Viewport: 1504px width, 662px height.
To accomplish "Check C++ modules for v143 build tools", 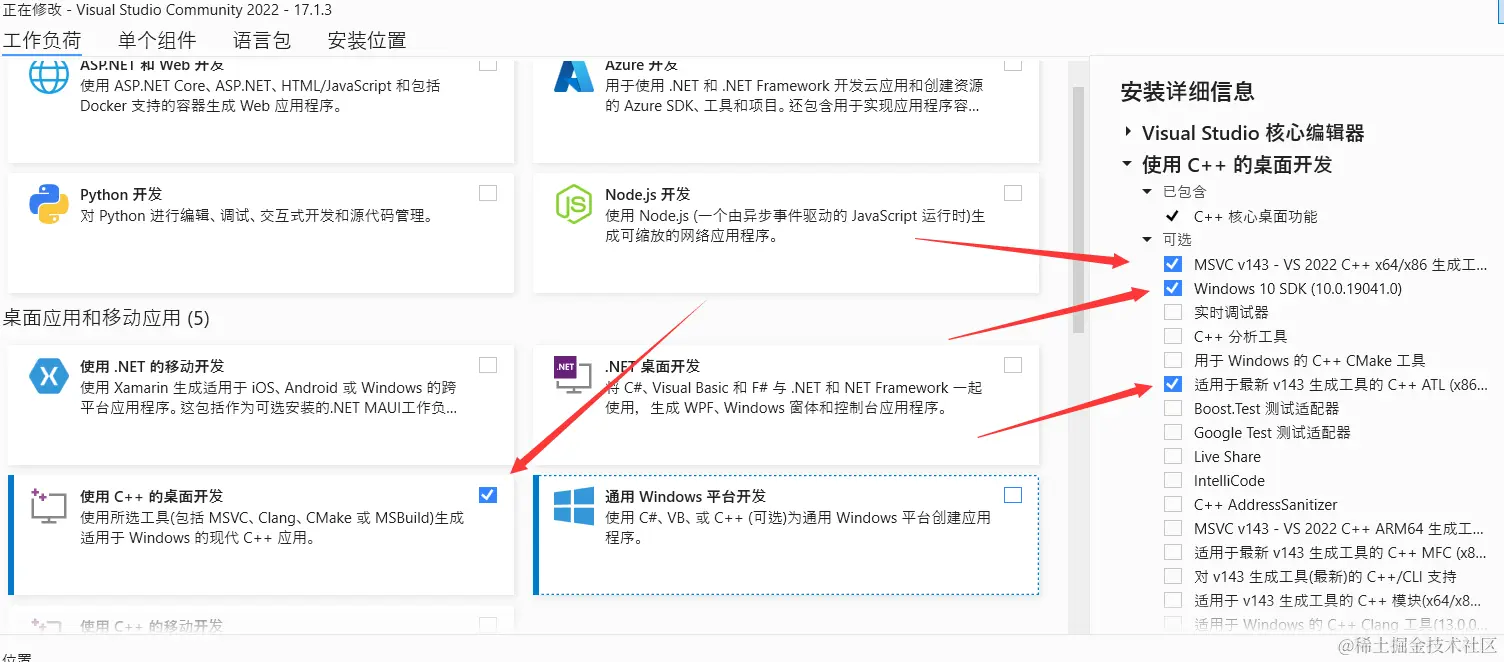I will (1173, 600).
